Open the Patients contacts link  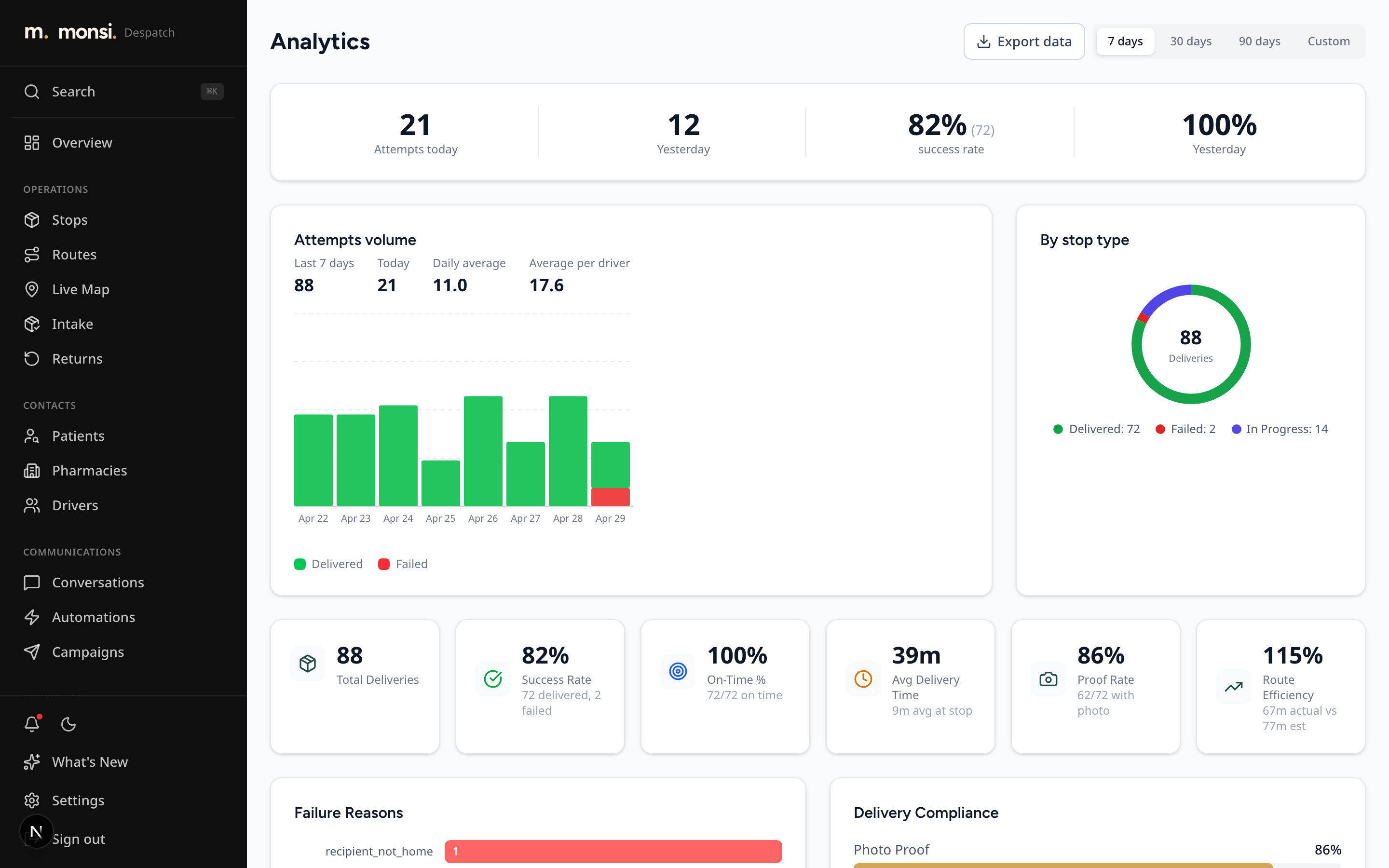(x=123, y=436)
